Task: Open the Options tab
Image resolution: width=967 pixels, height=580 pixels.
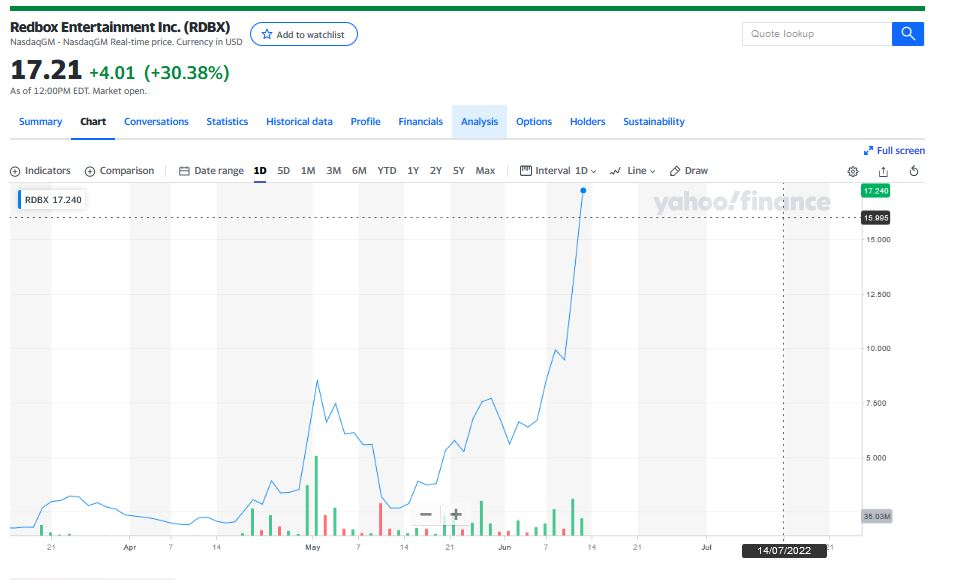Action: point(534,122)
